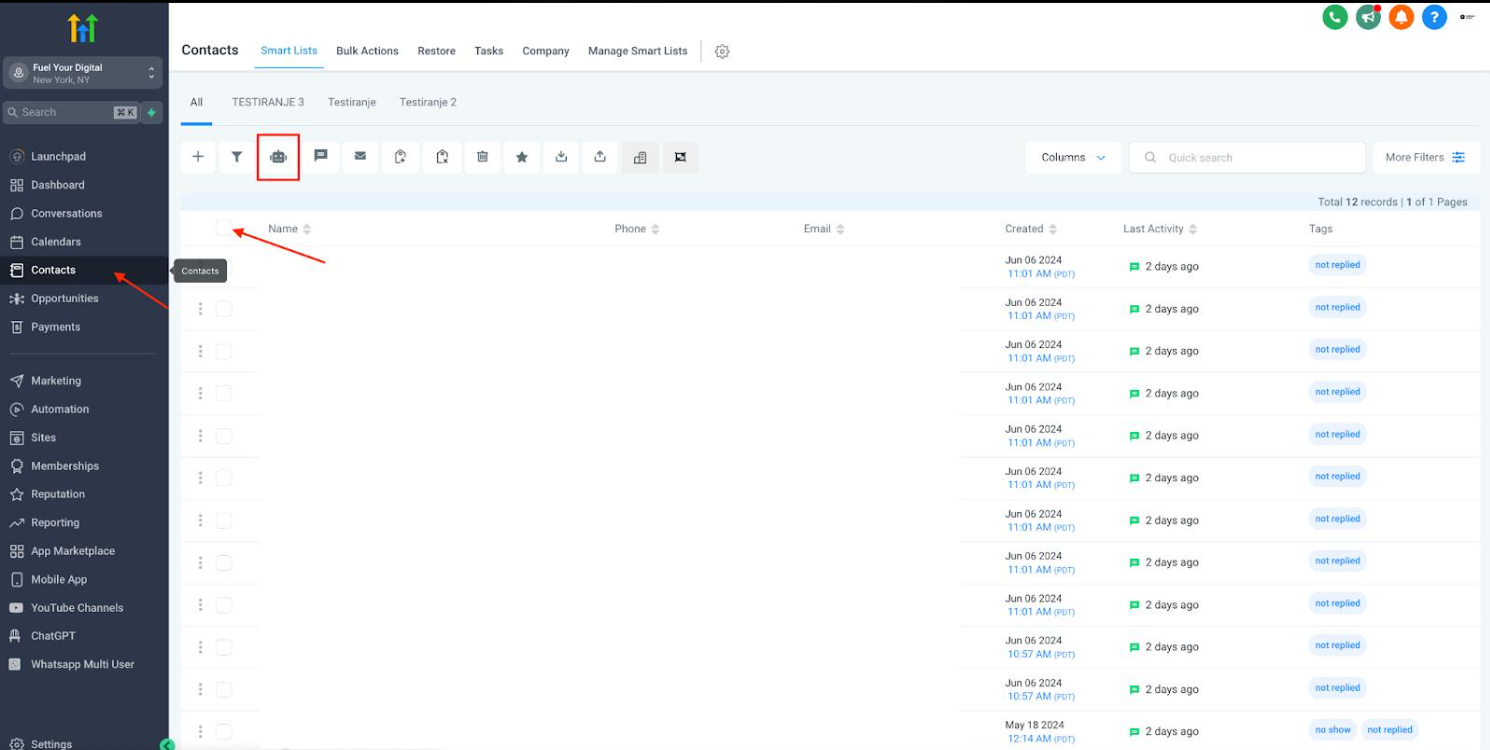Click the sidebar Search box

click(x=71, y=112)
